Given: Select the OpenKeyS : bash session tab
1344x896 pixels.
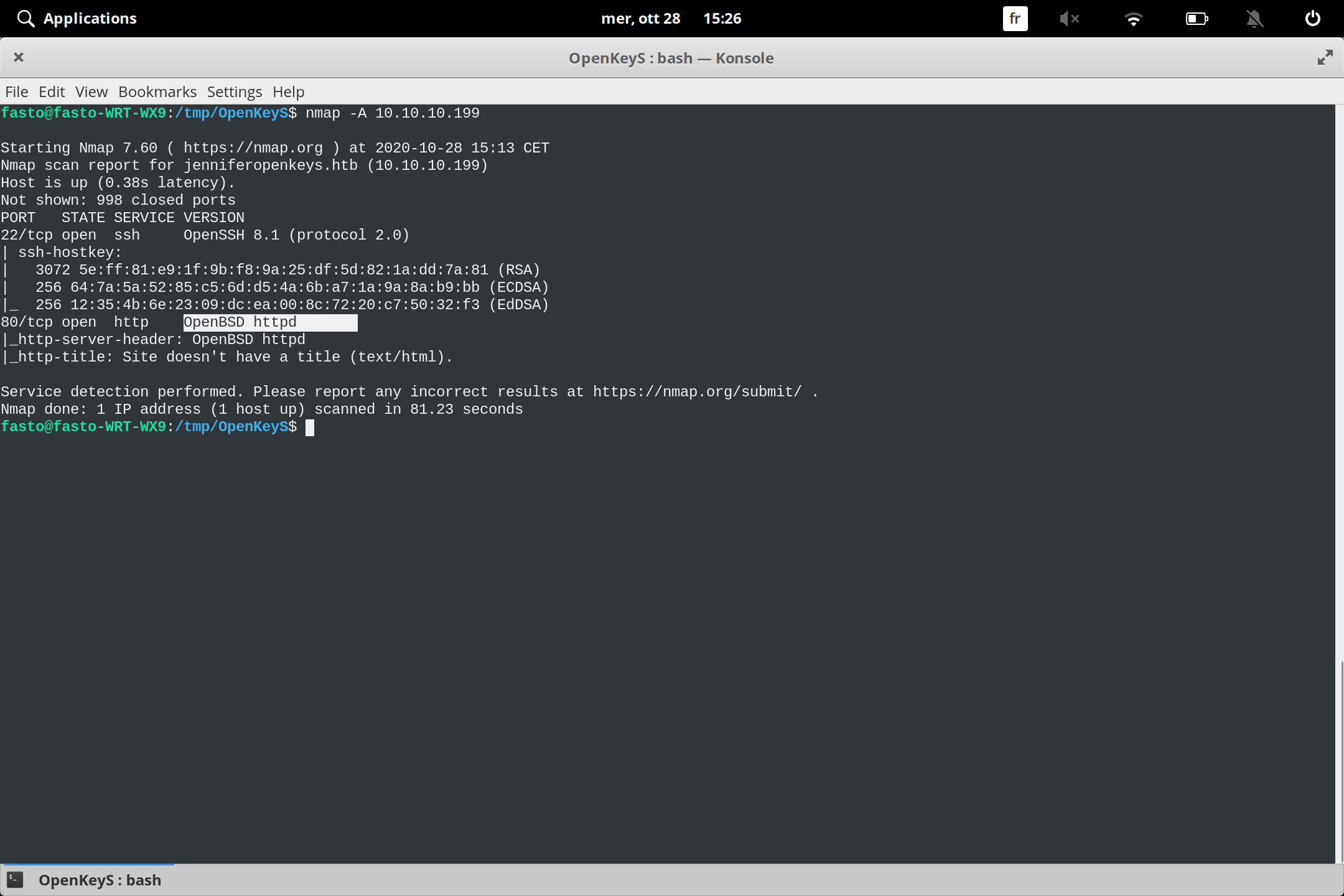Looking at the screenshot, I should [x=100, y=880].
